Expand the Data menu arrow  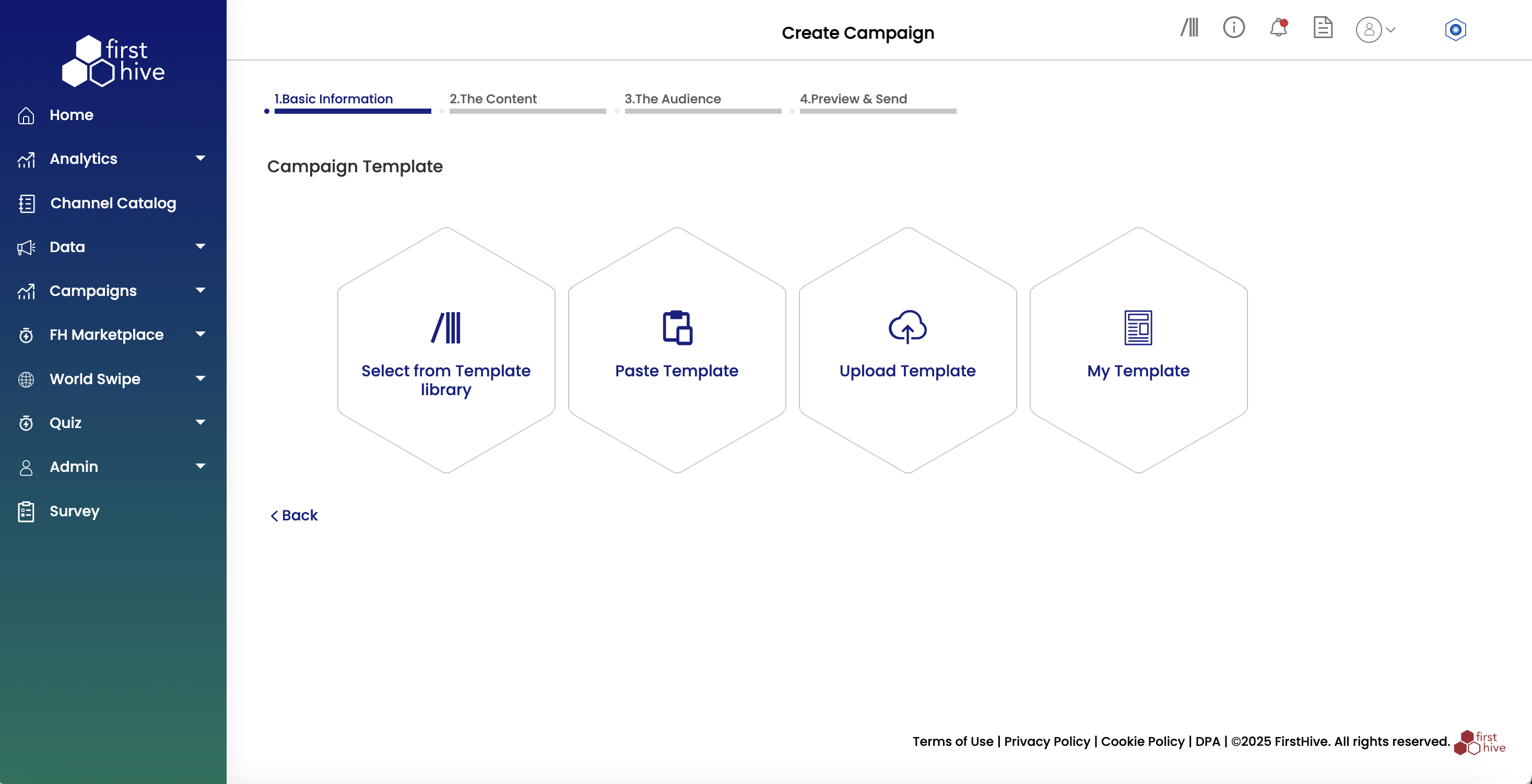click(x=201, y=246)
